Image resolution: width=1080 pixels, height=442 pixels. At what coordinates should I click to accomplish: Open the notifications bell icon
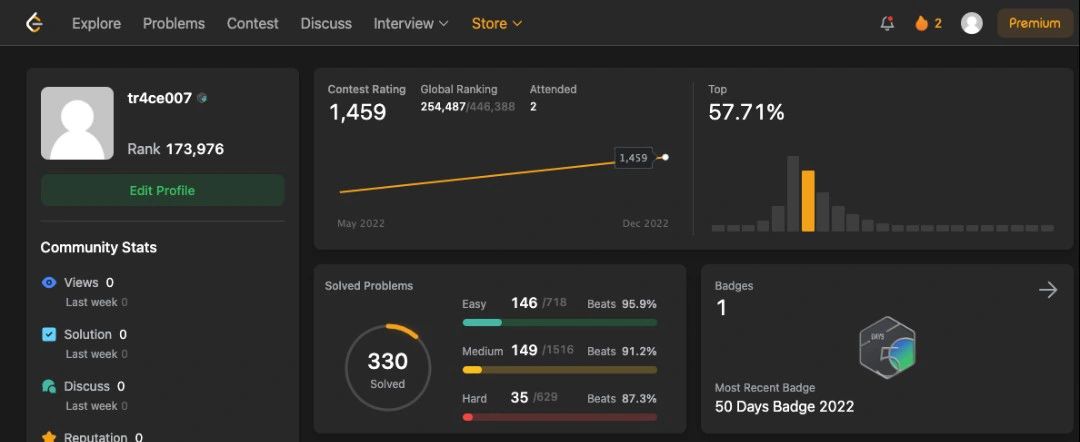click(x=887, y=23)
